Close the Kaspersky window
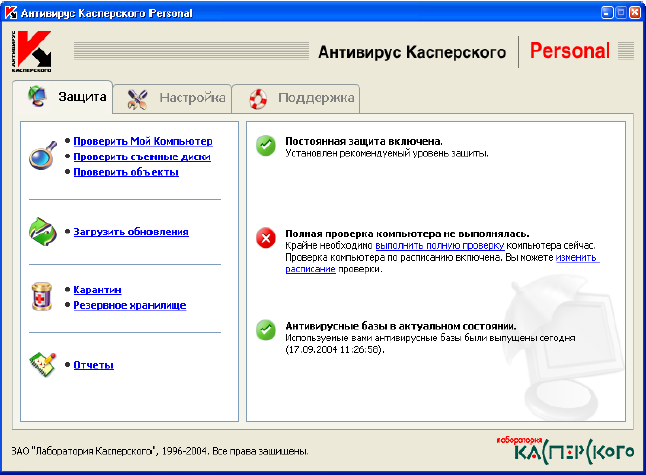The width and height of the screenshot is (646, 475). click(635, 13)
